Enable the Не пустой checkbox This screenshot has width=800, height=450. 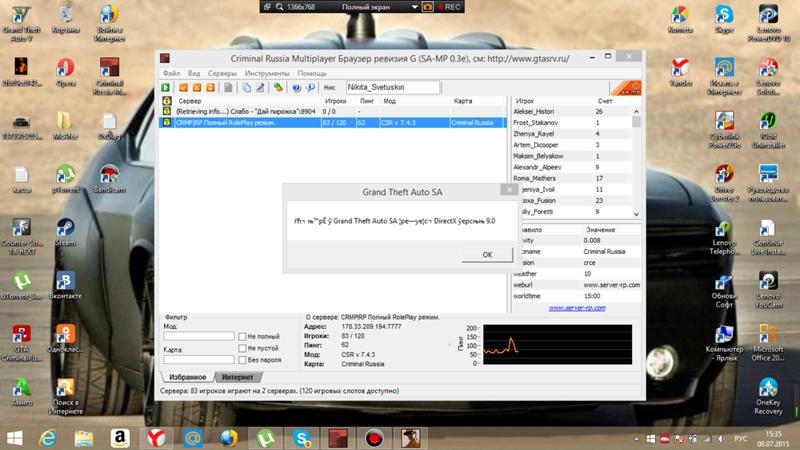pos(242,348)
